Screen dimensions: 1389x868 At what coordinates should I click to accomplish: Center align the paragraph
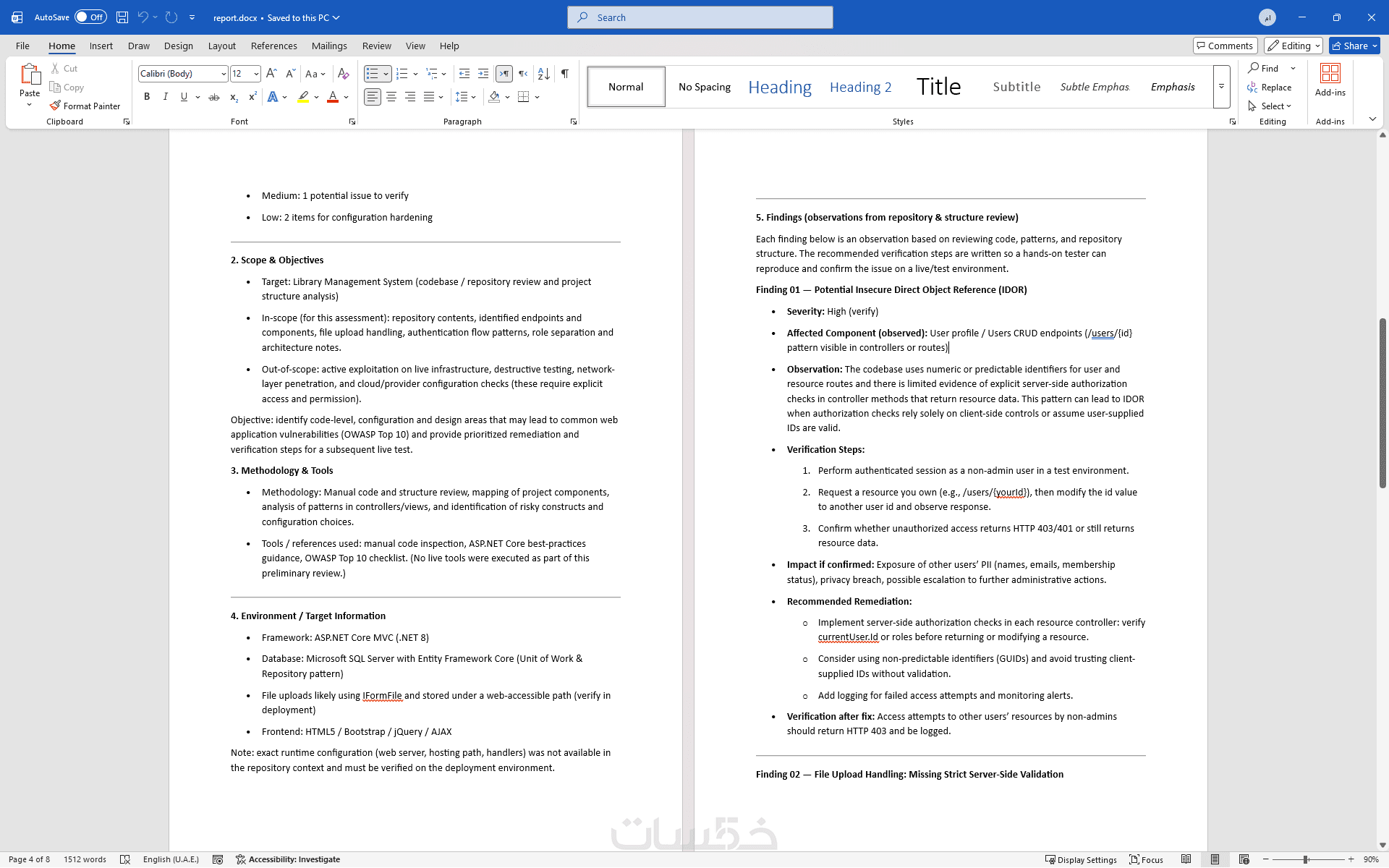tap(391, 97)
